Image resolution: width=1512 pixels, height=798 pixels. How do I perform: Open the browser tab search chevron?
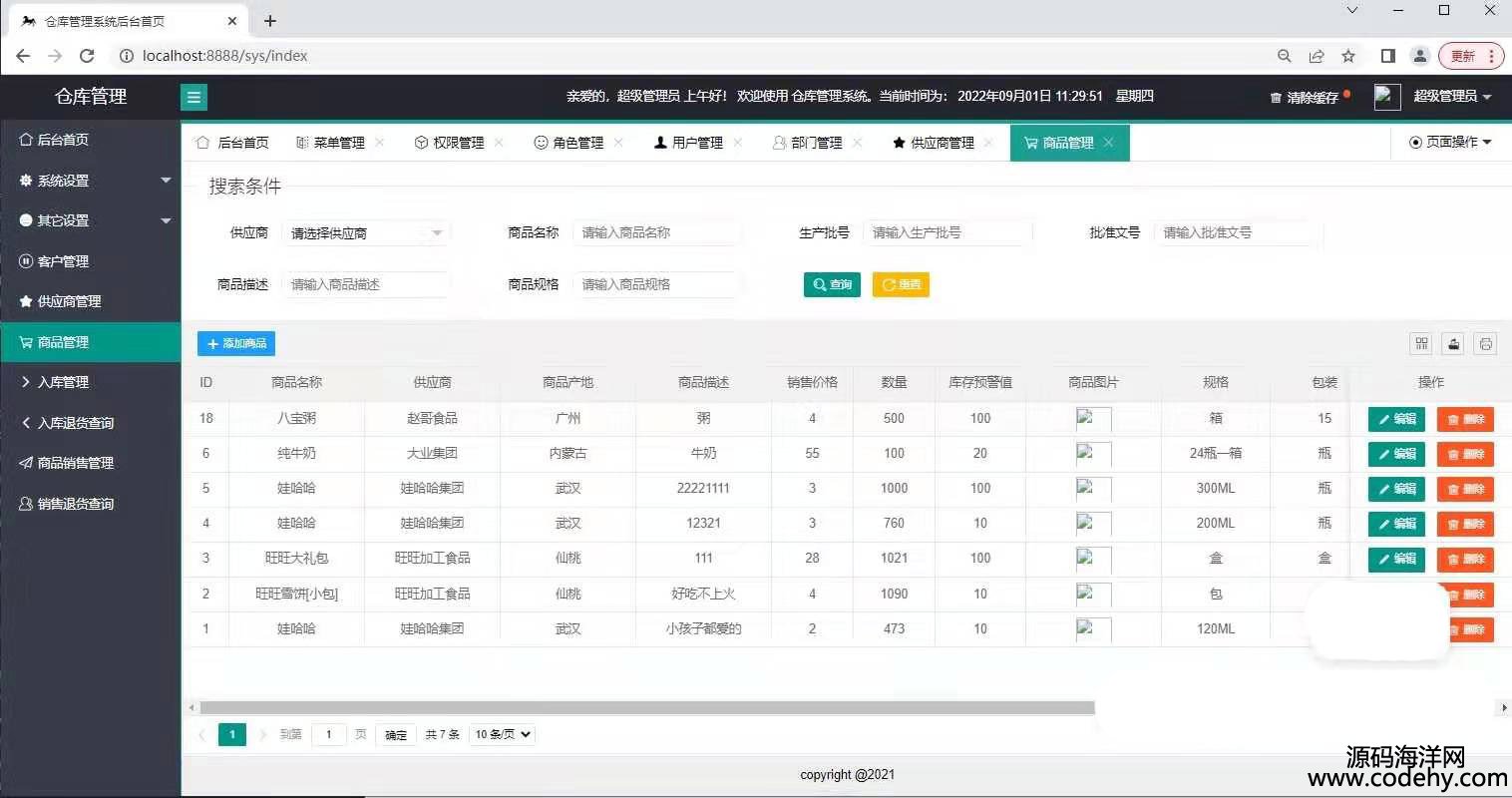coord(1352,11)
